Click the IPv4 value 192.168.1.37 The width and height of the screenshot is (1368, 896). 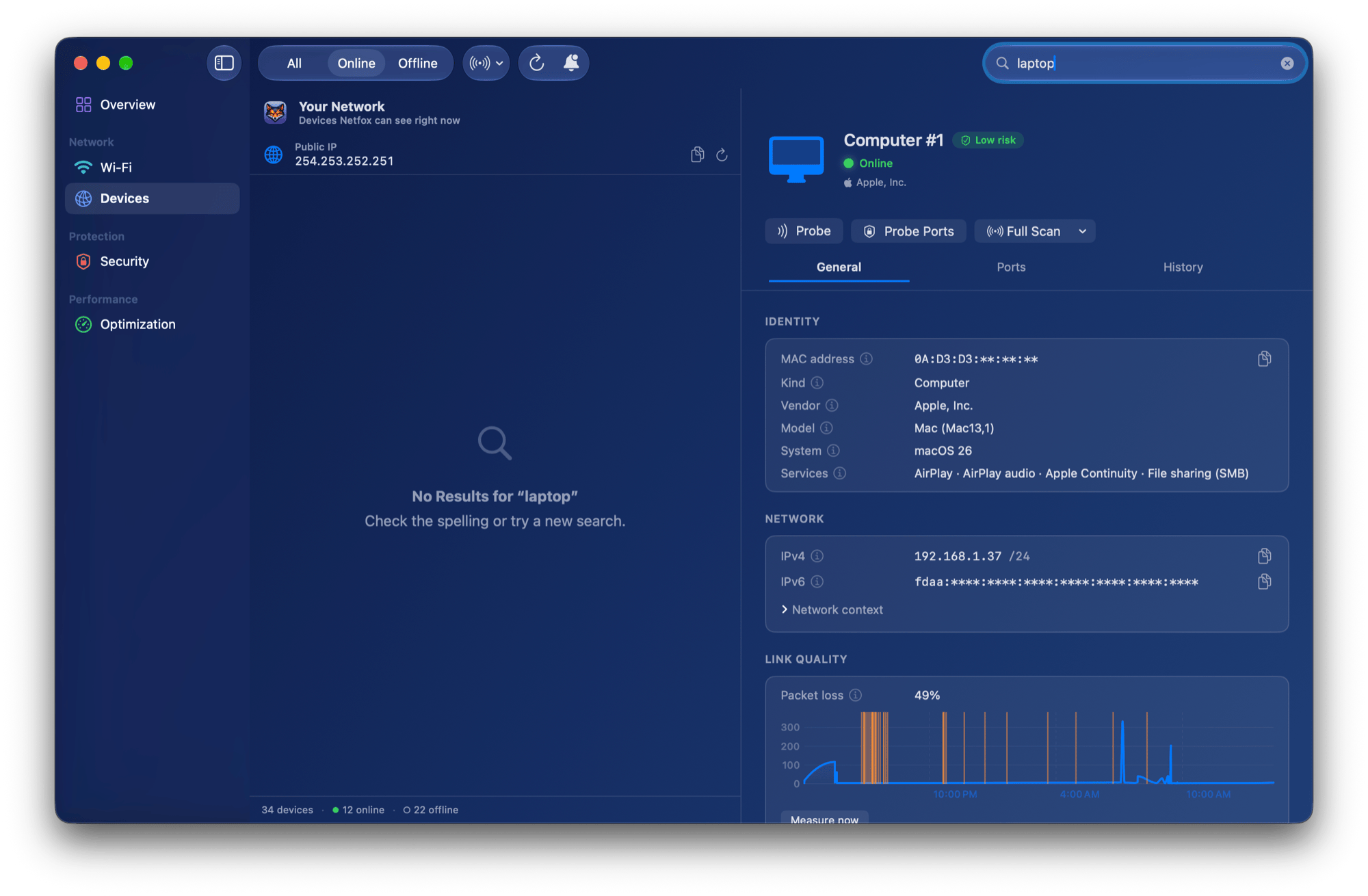[958, 556]
